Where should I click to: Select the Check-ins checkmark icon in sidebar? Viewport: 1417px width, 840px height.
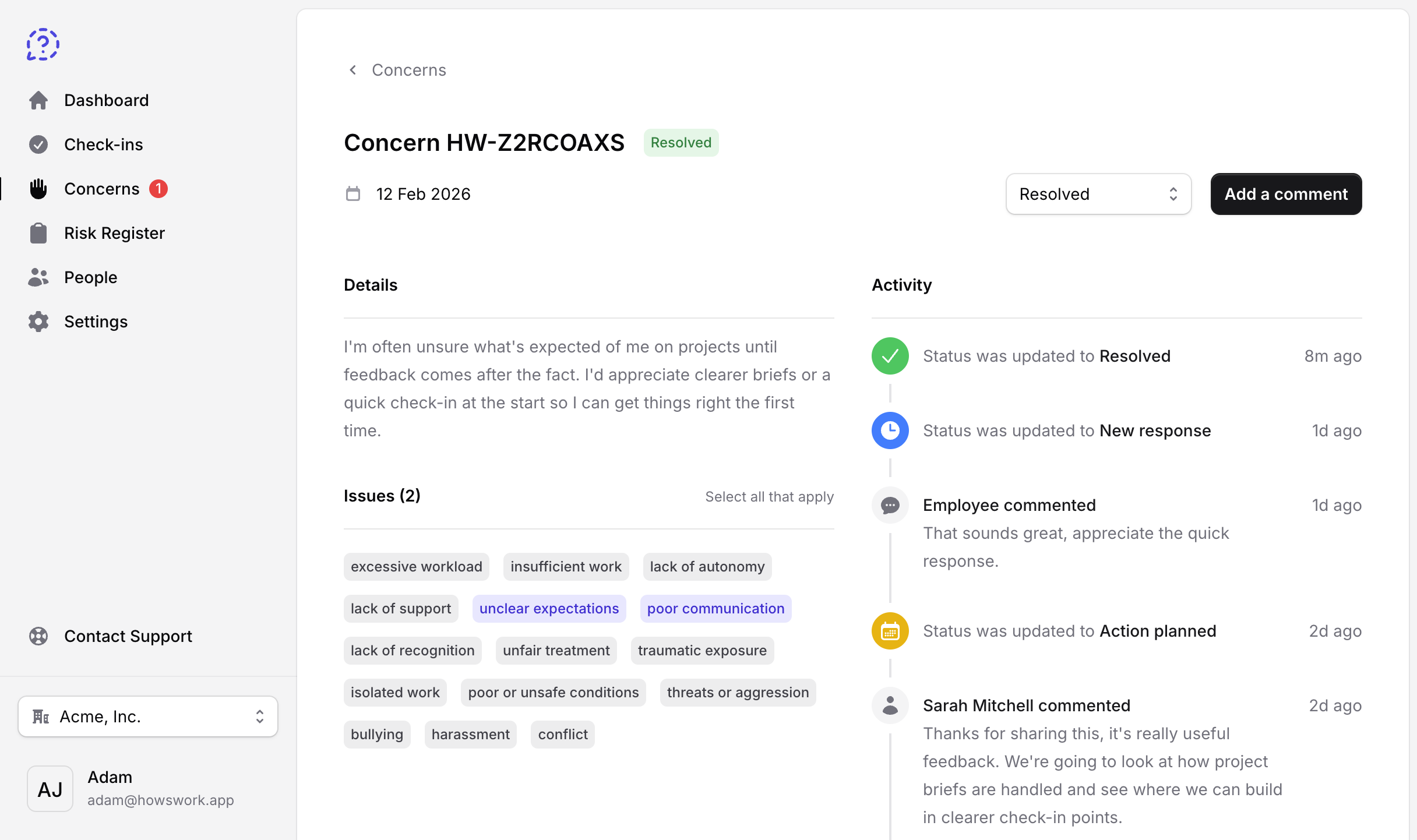click(38, 144)
